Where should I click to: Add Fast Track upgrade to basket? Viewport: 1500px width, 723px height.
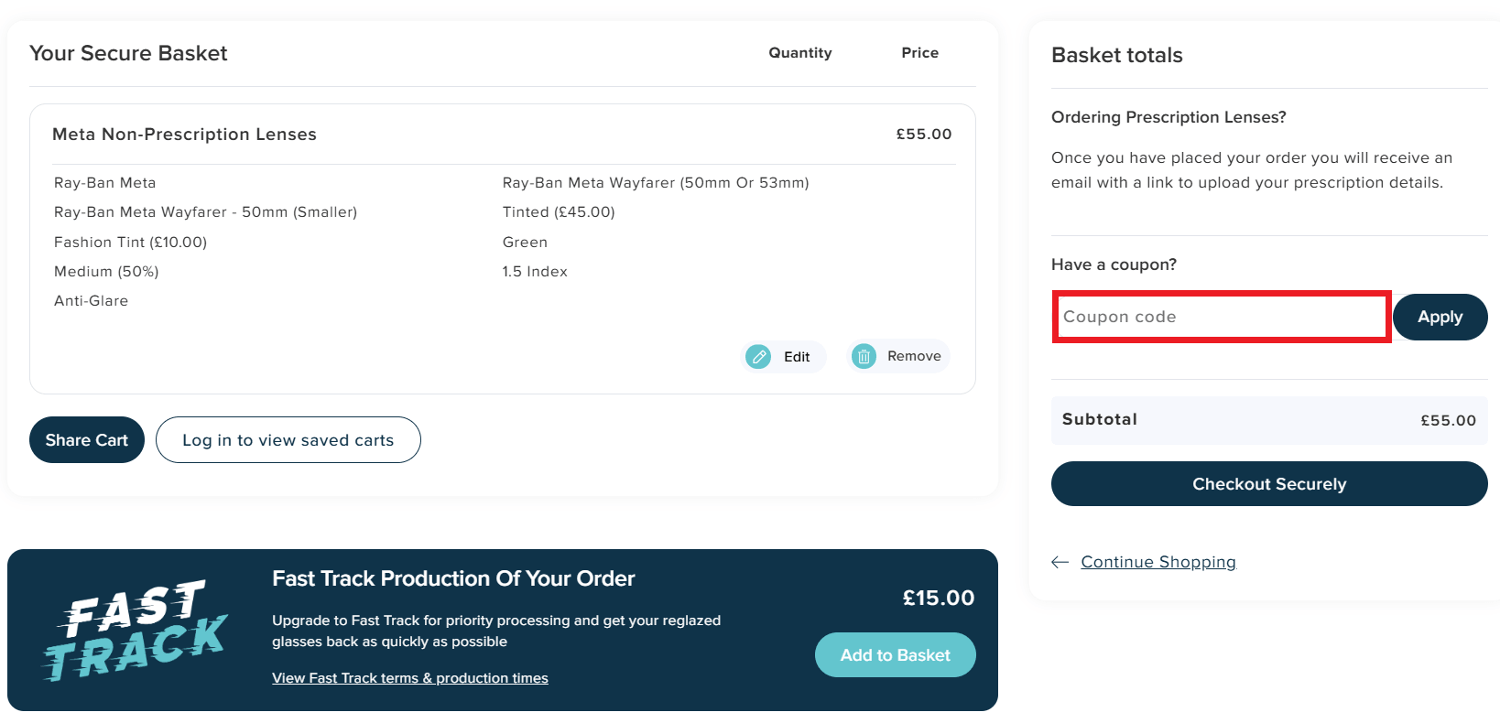pos(894,654)
